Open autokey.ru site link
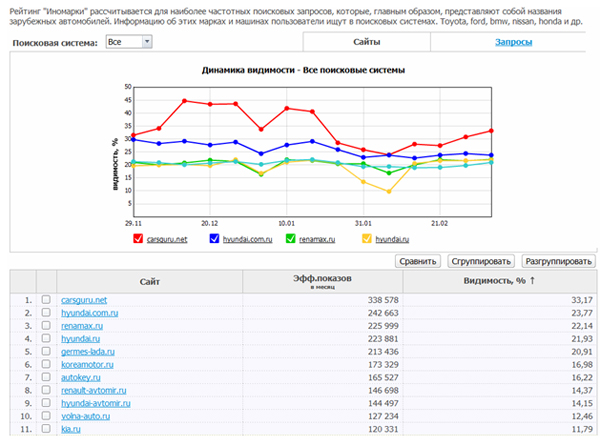The image size is (600, 446). click(81, 378)
